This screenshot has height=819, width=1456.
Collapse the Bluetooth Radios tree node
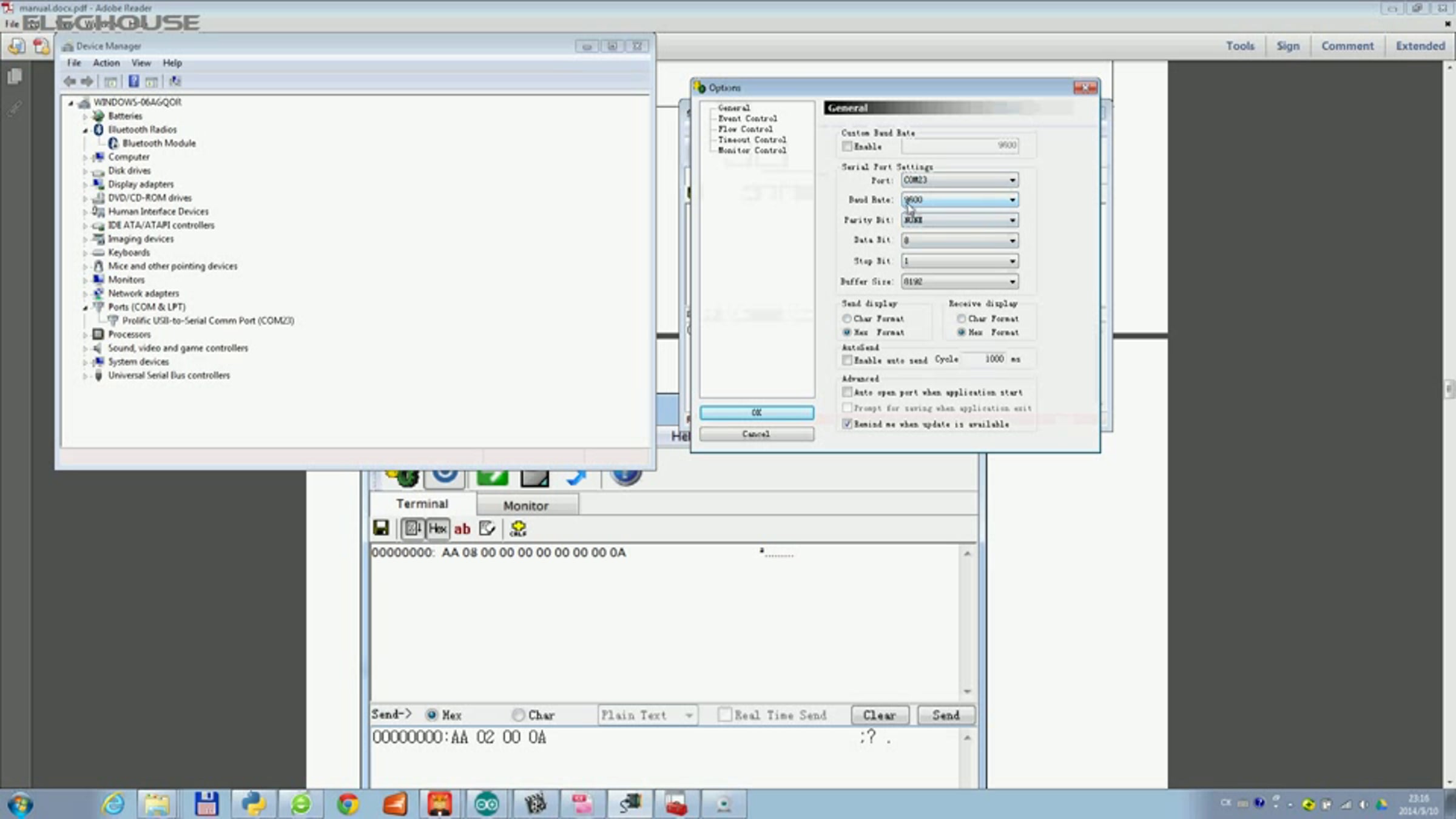[86, 130]
